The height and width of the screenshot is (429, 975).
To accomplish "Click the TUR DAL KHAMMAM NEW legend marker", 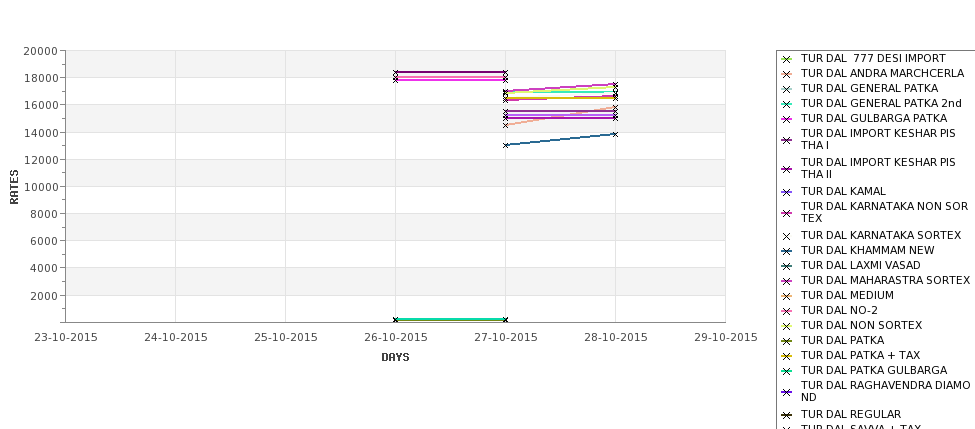I will coord(786,251).
